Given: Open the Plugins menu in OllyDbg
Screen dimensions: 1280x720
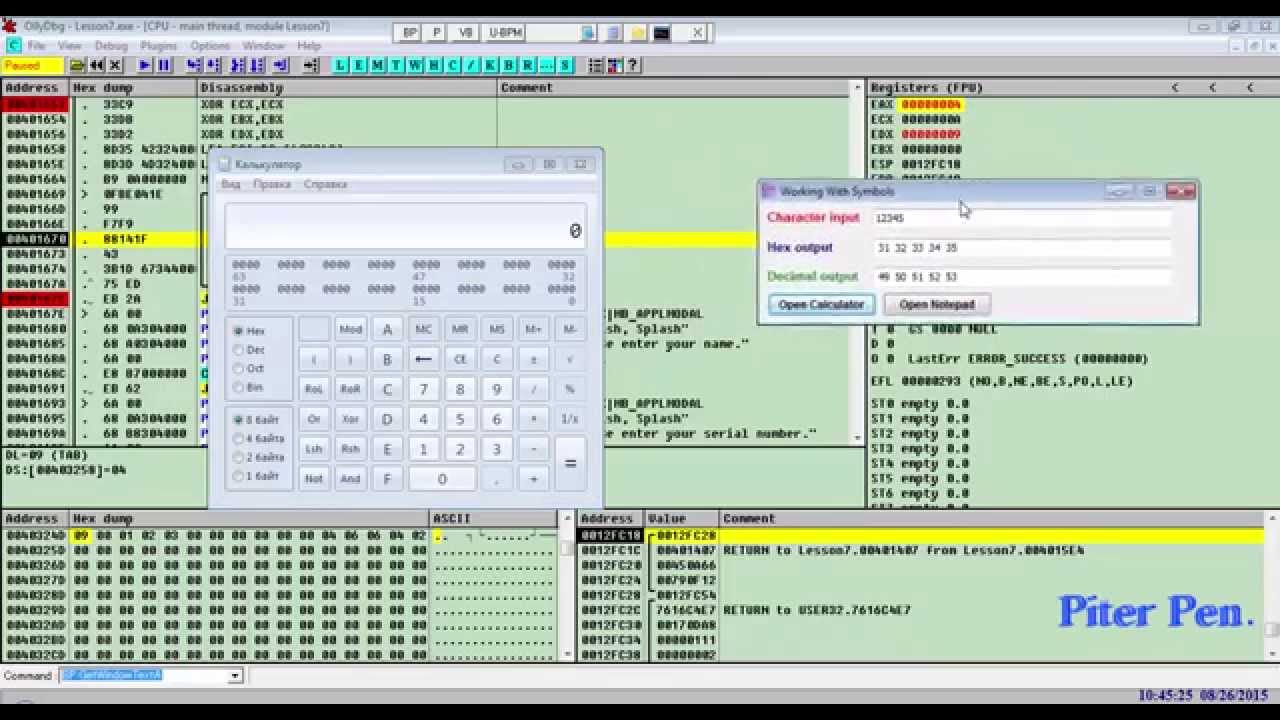Looking at the screenshot, I should pos(159,46).
